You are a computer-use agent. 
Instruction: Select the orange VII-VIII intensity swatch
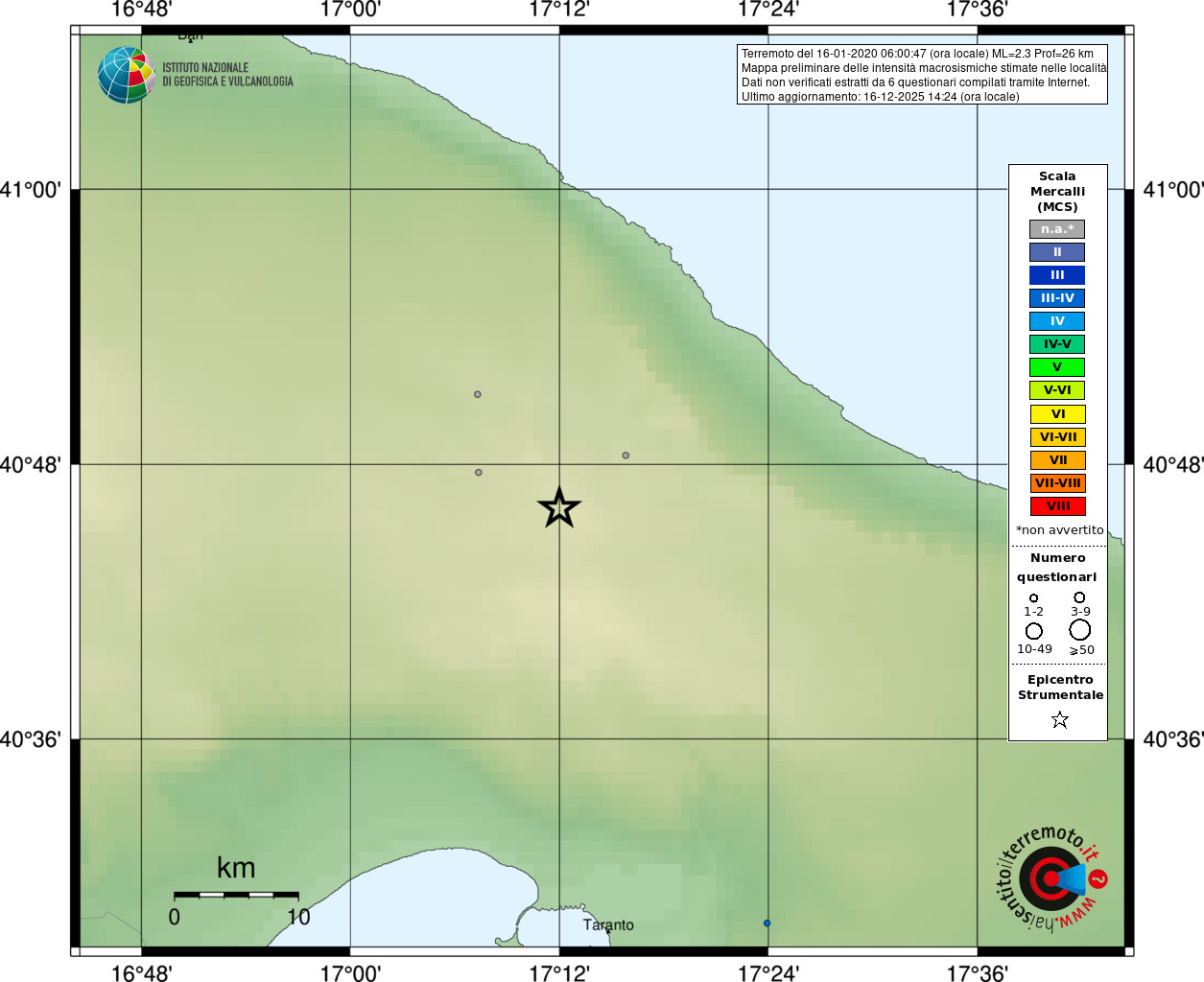(x=1058, y=483)
